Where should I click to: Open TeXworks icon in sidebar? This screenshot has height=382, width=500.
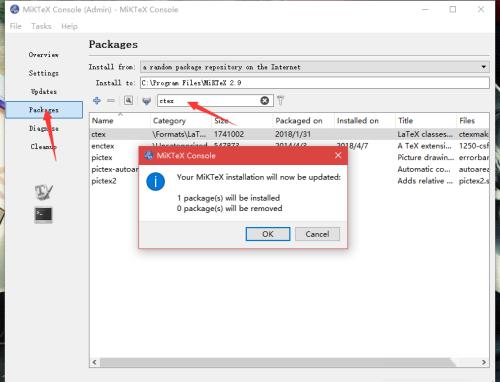(44, 192)
